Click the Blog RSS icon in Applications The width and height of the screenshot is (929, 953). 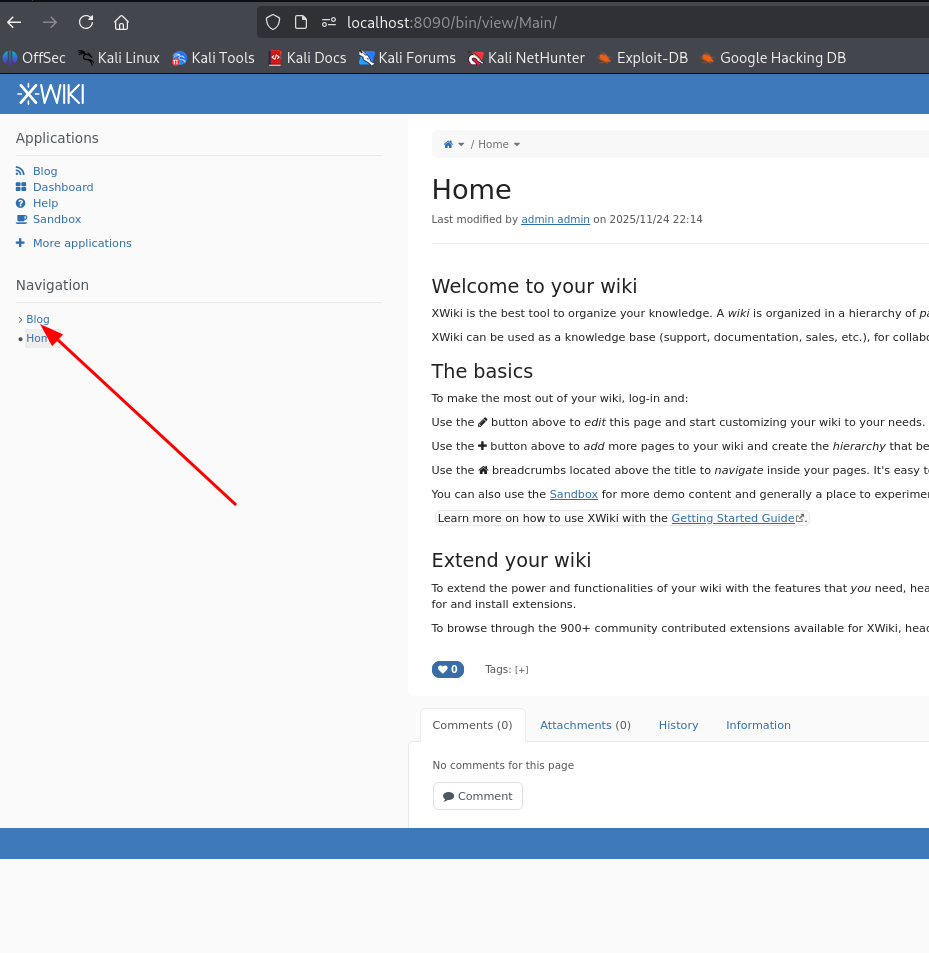coord(21,171)
